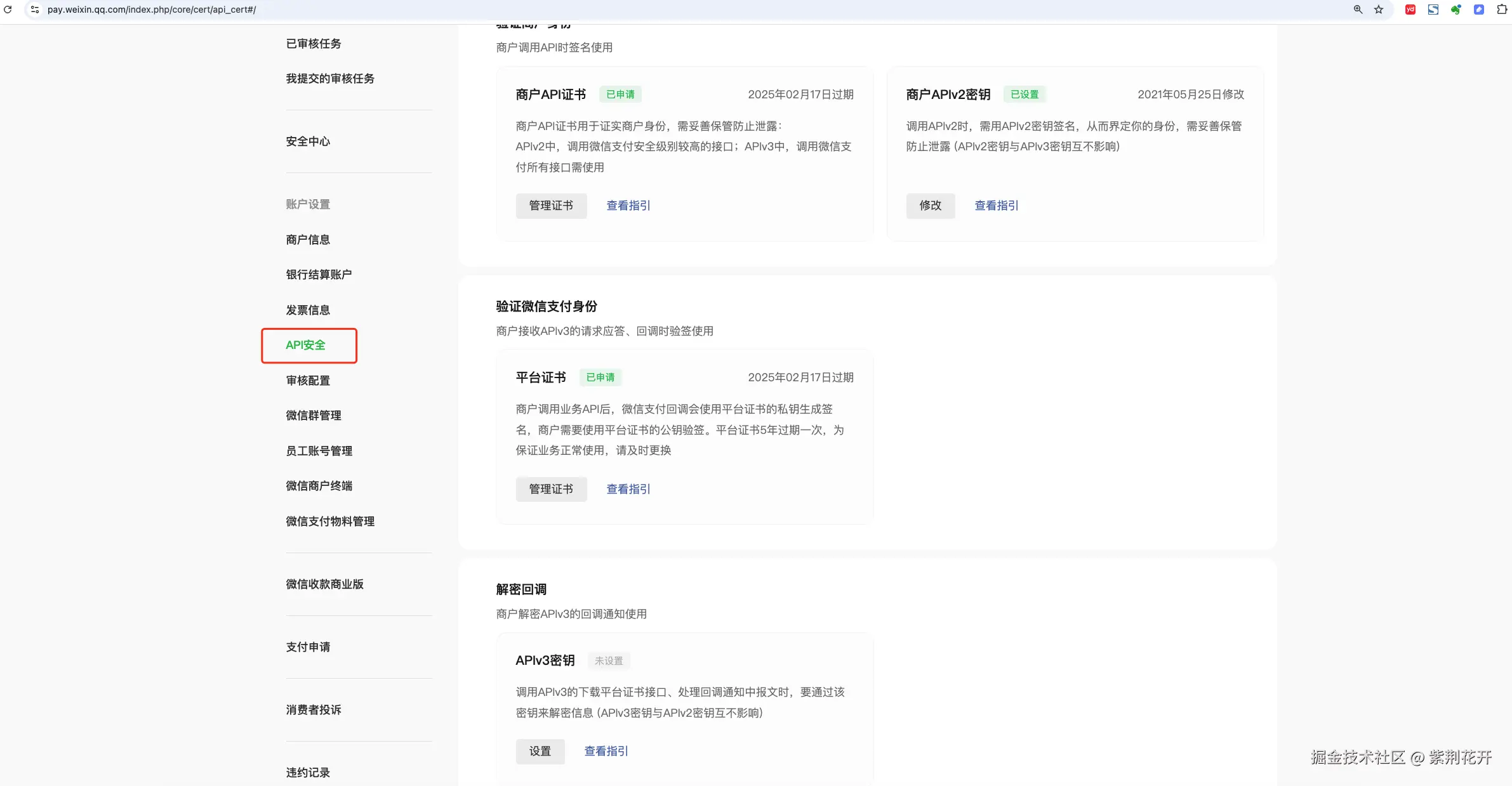
Task: Open 安全中心 from the sidebar
Action: [x=308, y=141]
